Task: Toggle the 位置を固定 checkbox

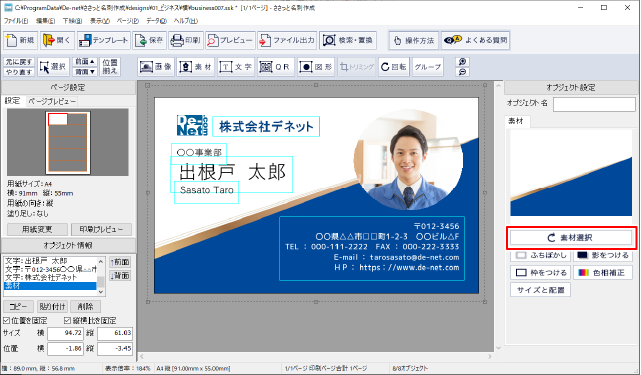Action: (x=7, y=320)
